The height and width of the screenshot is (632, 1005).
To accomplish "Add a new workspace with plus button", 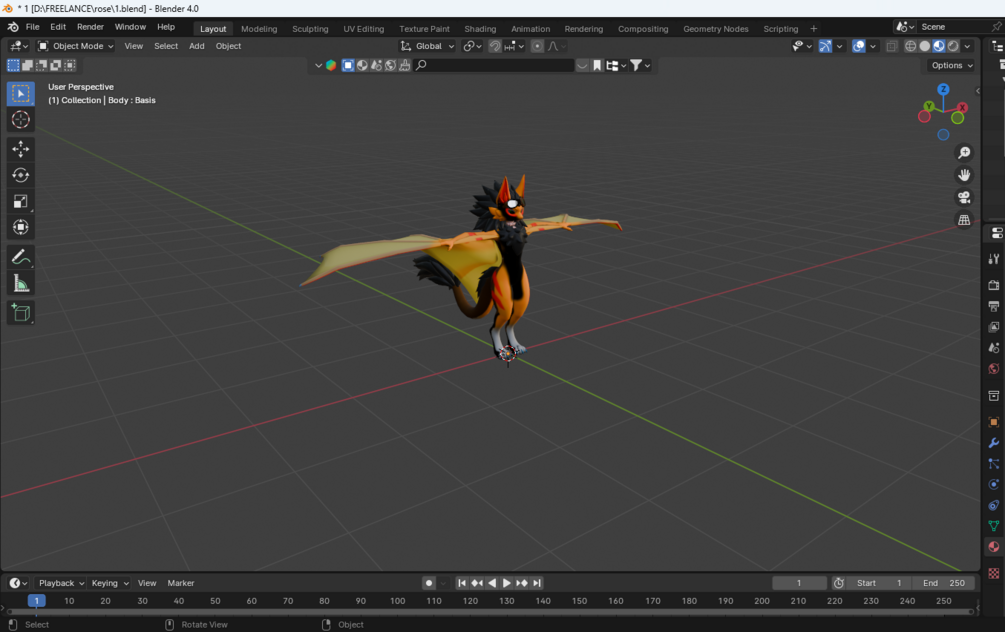I will pyautogui.click(x=813, y=29).
